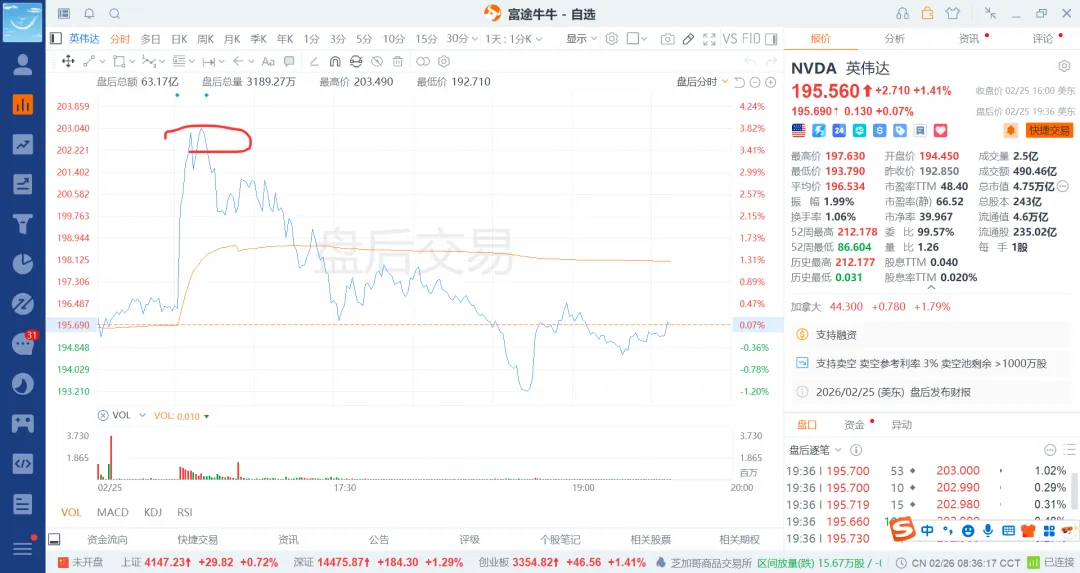Select the comment bubble annotation tool
Screen dimensions: 1080x573
pos(289,61)
